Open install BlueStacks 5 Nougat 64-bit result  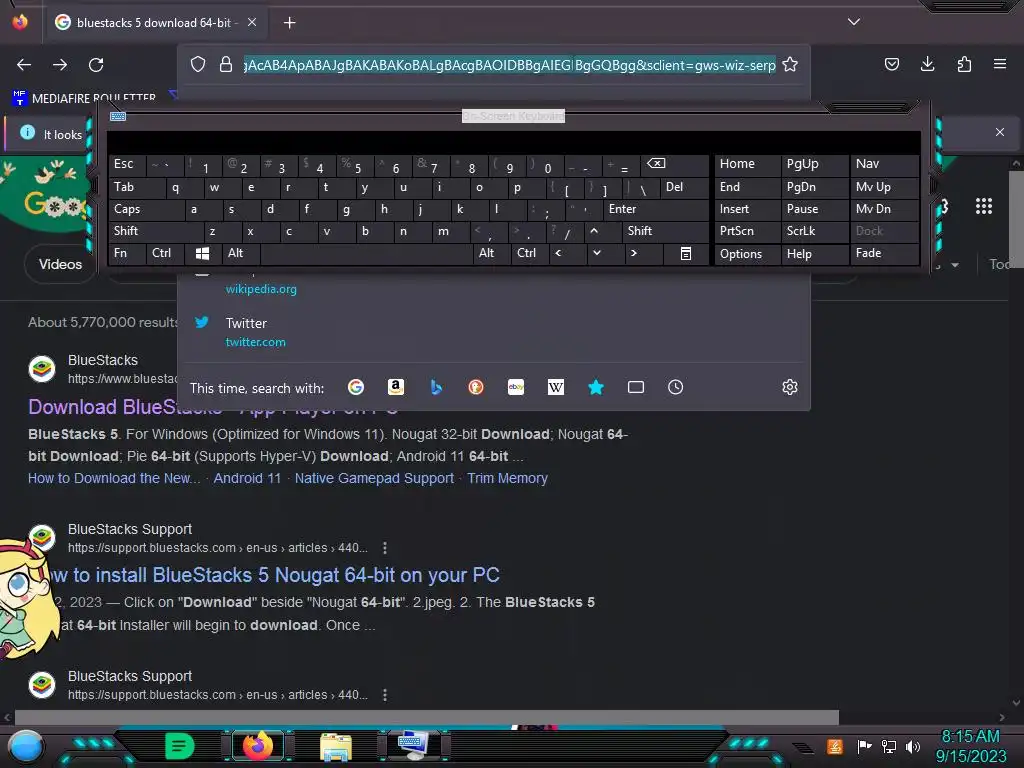[x=275, y=575]
